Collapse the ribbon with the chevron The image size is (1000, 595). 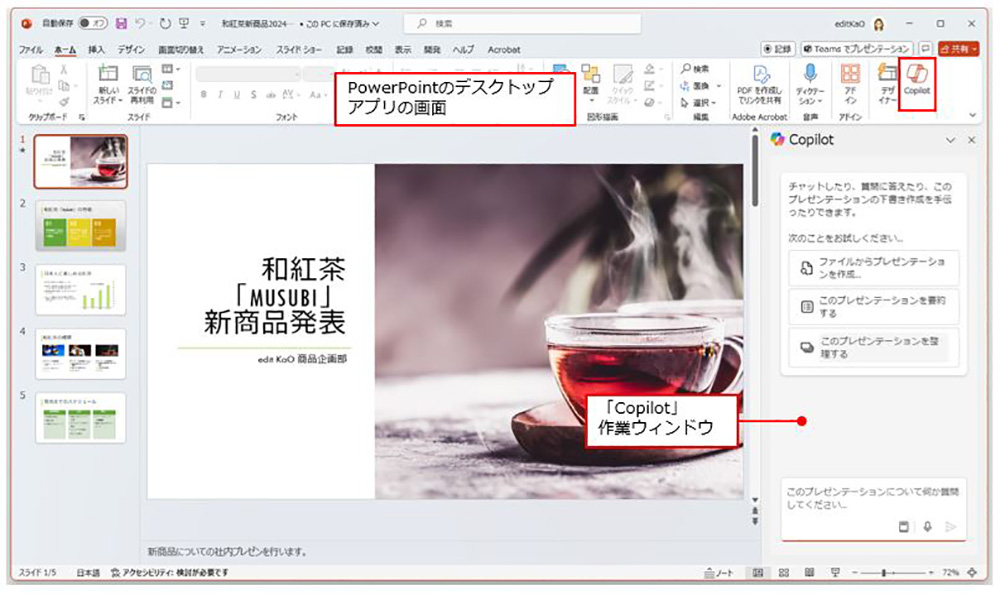point(971,113)
